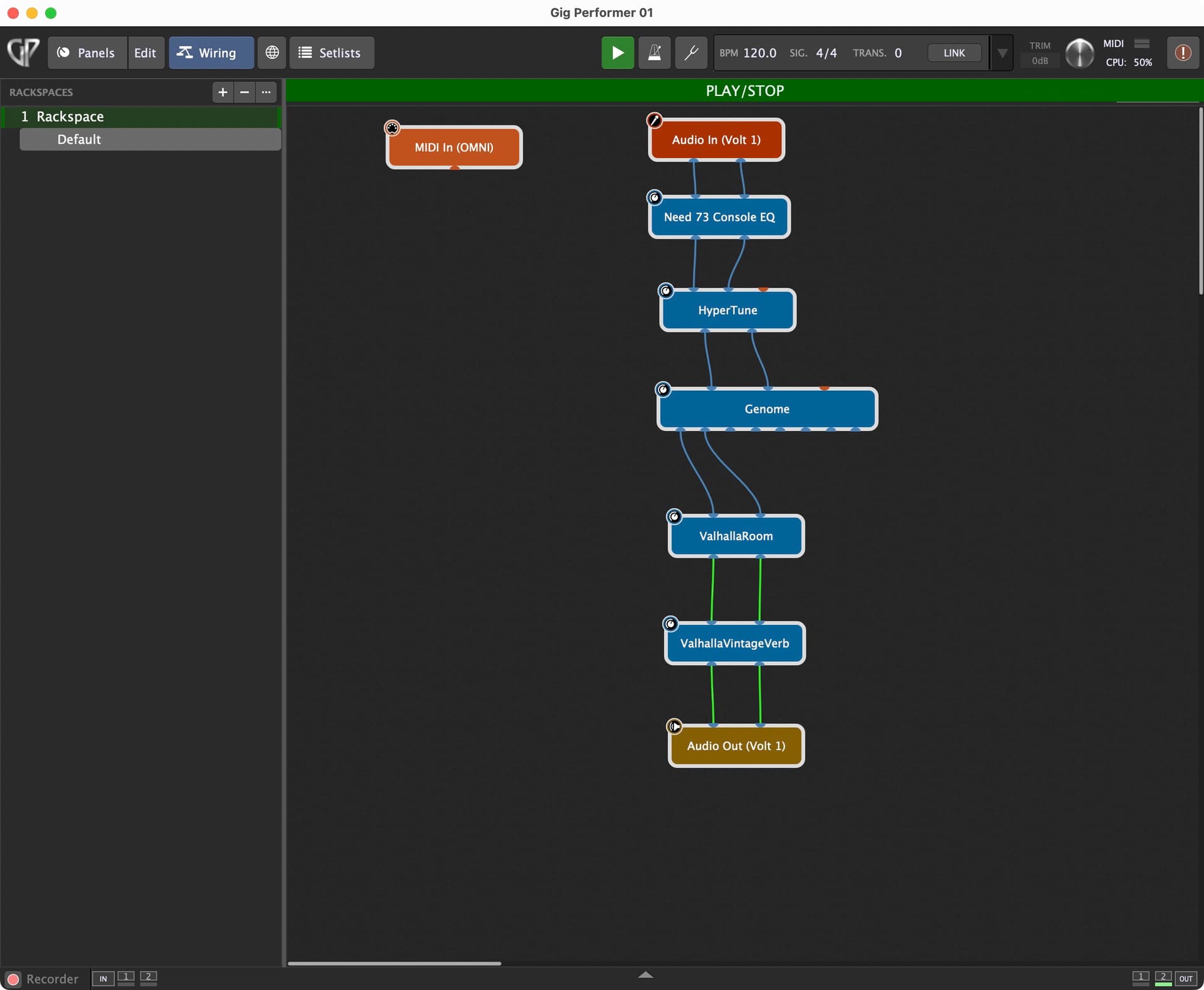Toggle the metronome

point(654,53)
